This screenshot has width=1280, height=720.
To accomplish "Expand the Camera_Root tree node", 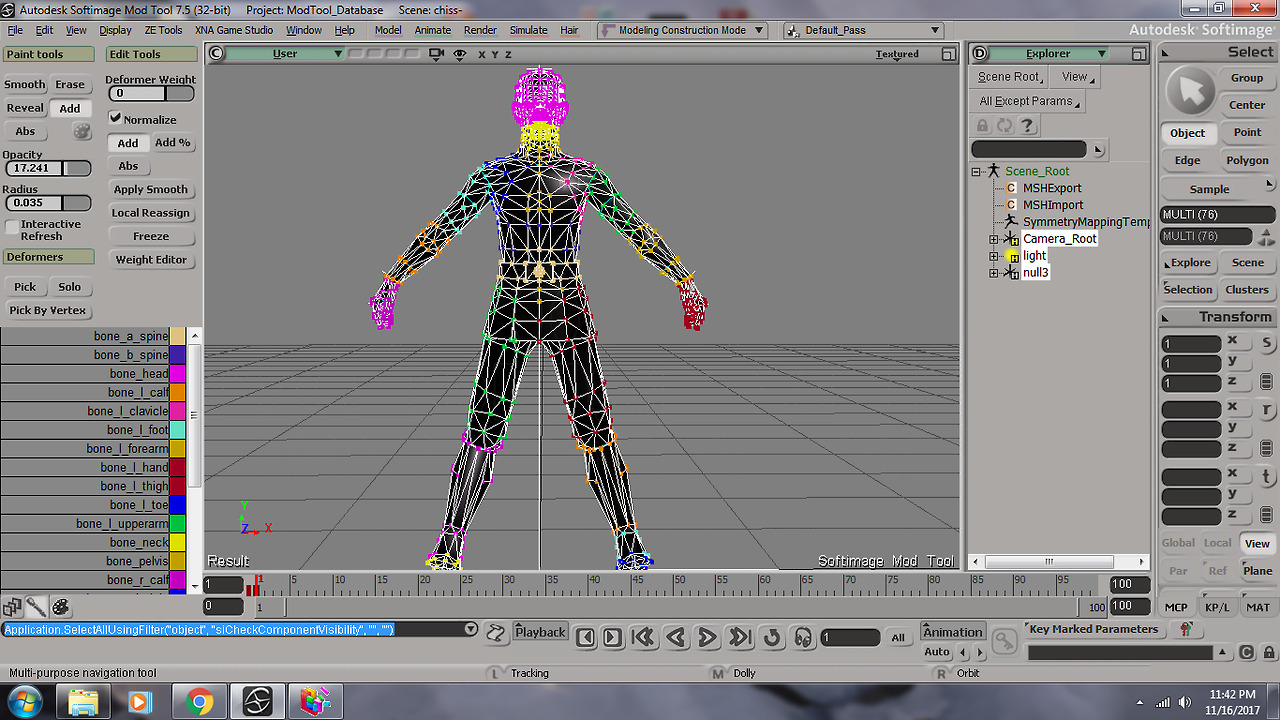I will [x=994, y=239].
